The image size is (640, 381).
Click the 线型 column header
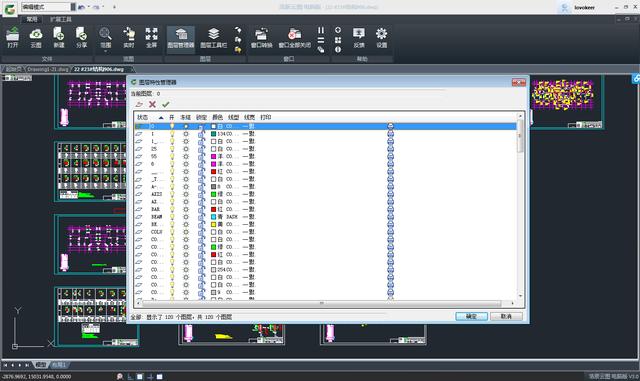tap(233, 118)
